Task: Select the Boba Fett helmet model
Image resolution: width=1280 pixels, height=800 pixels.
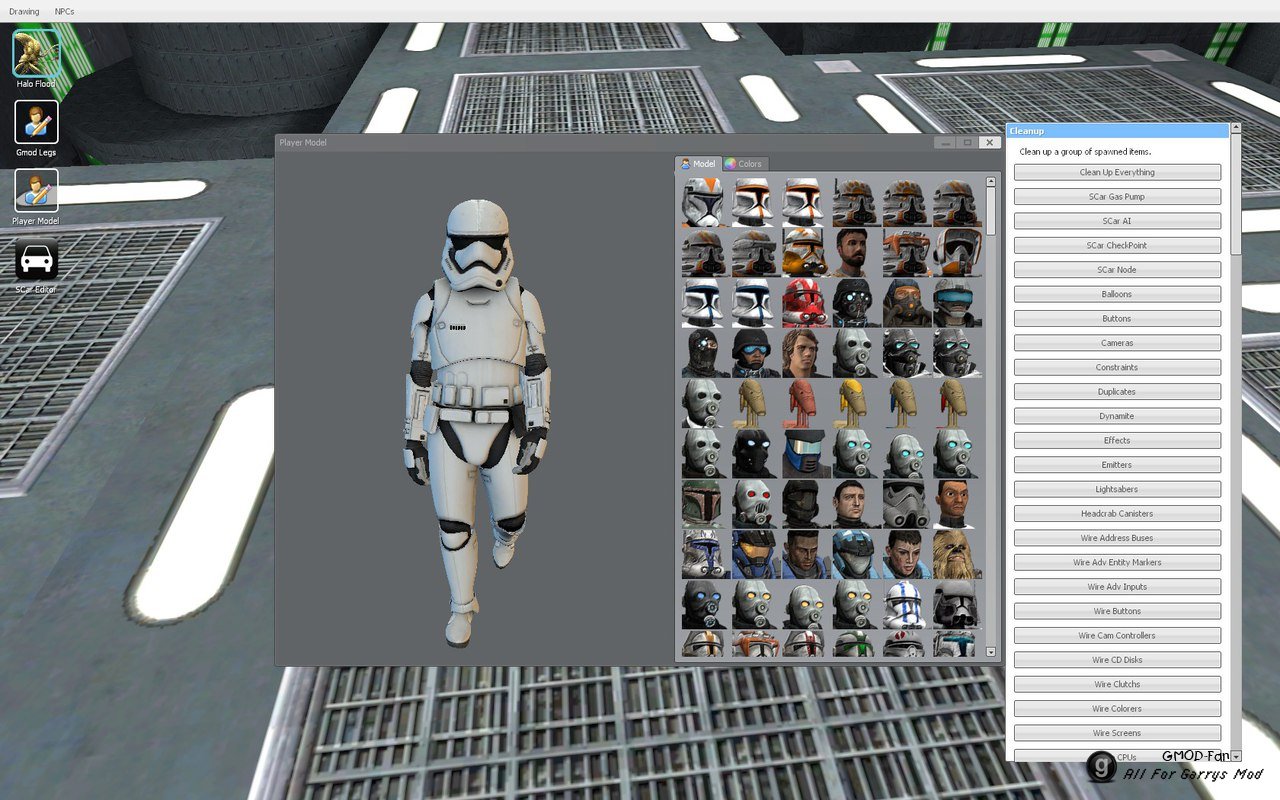Action: pos(706,503)
